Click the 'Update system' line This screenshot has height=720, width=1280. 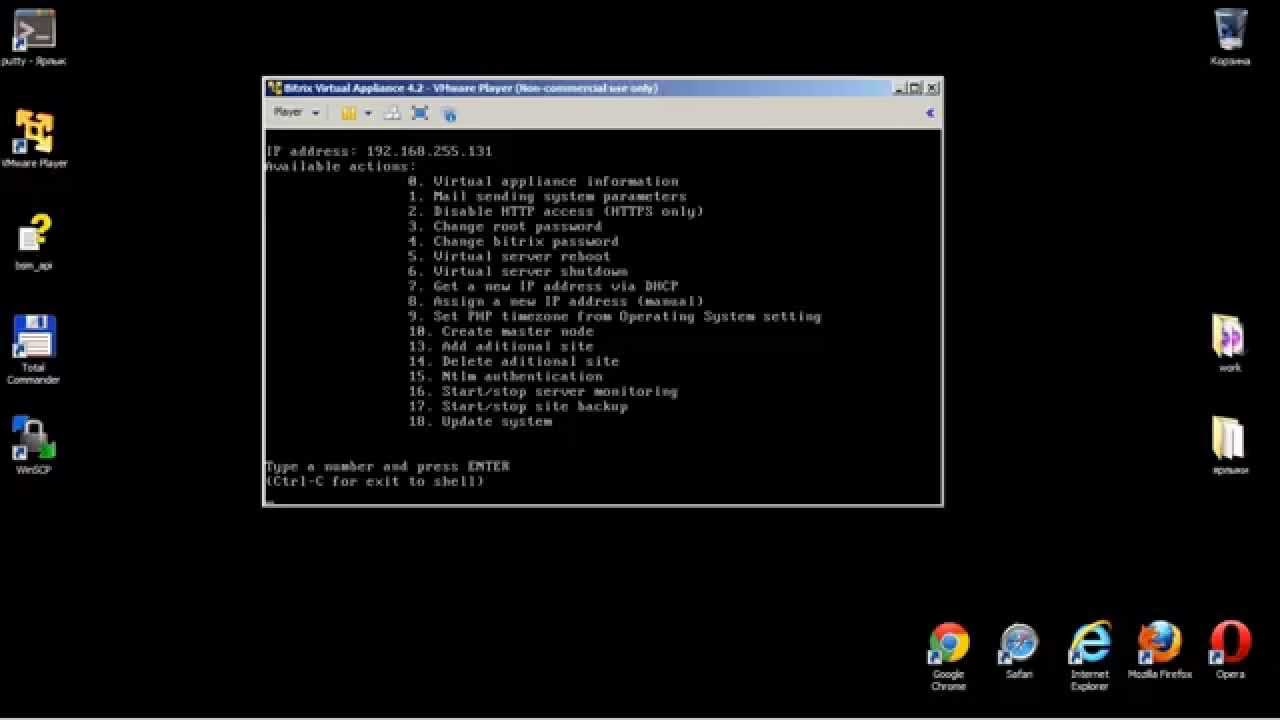coord(480,421)
